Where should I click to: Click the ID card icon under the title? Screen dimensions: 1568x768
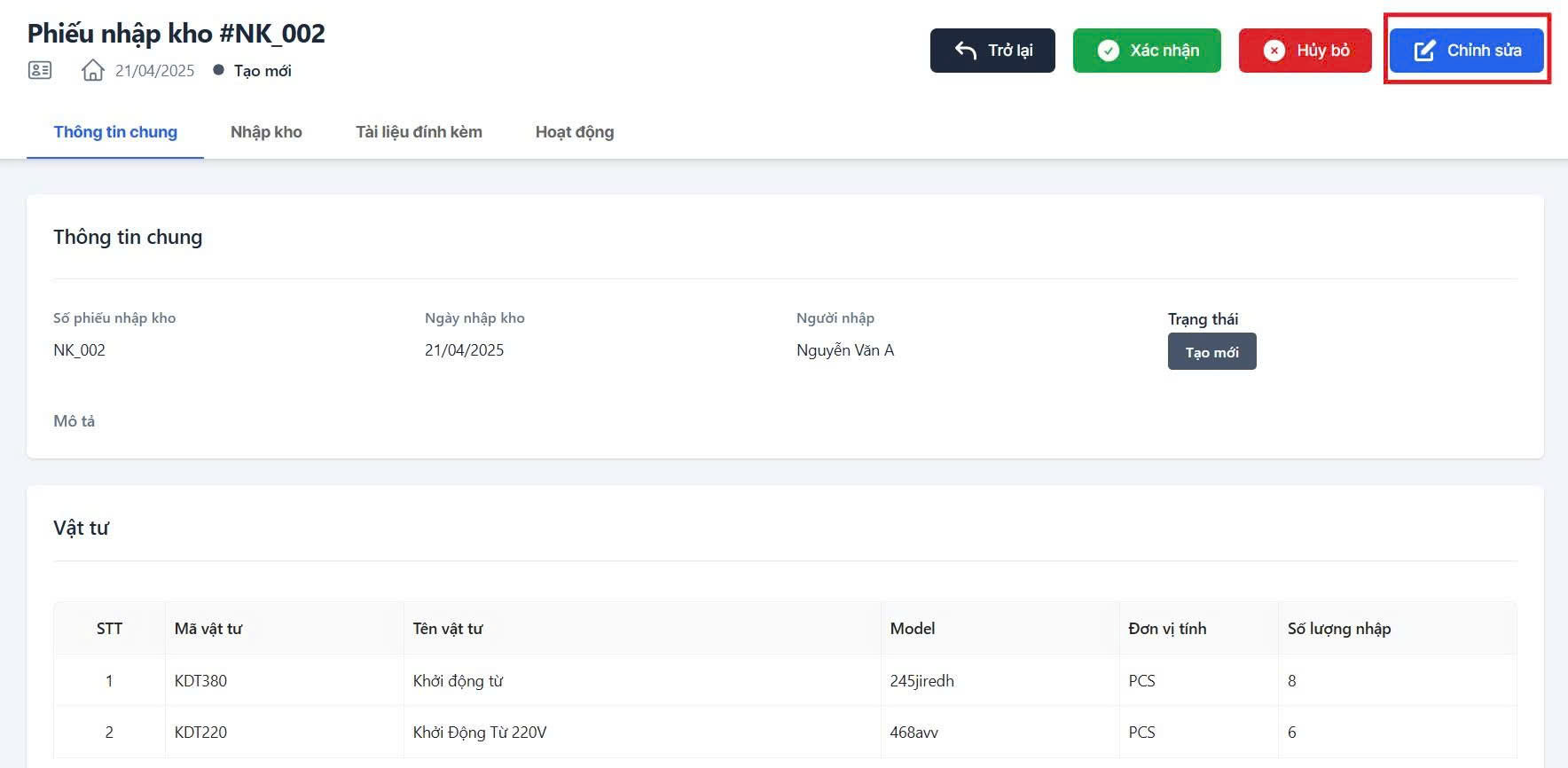click(x=40, y=70)
